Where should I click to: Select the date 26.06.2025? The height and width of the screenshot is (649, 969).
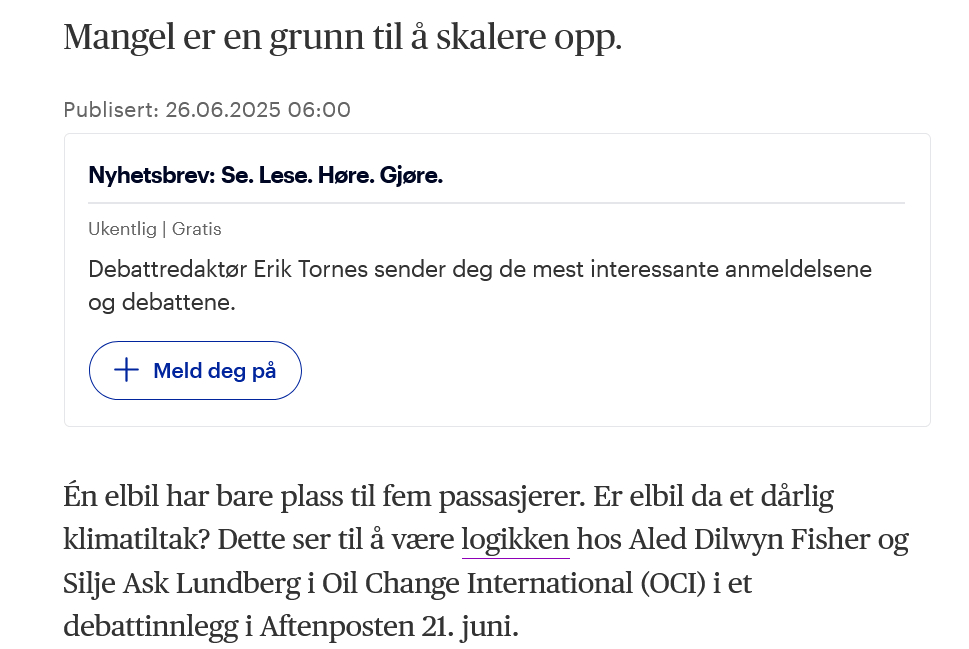(x=223, y=109)
